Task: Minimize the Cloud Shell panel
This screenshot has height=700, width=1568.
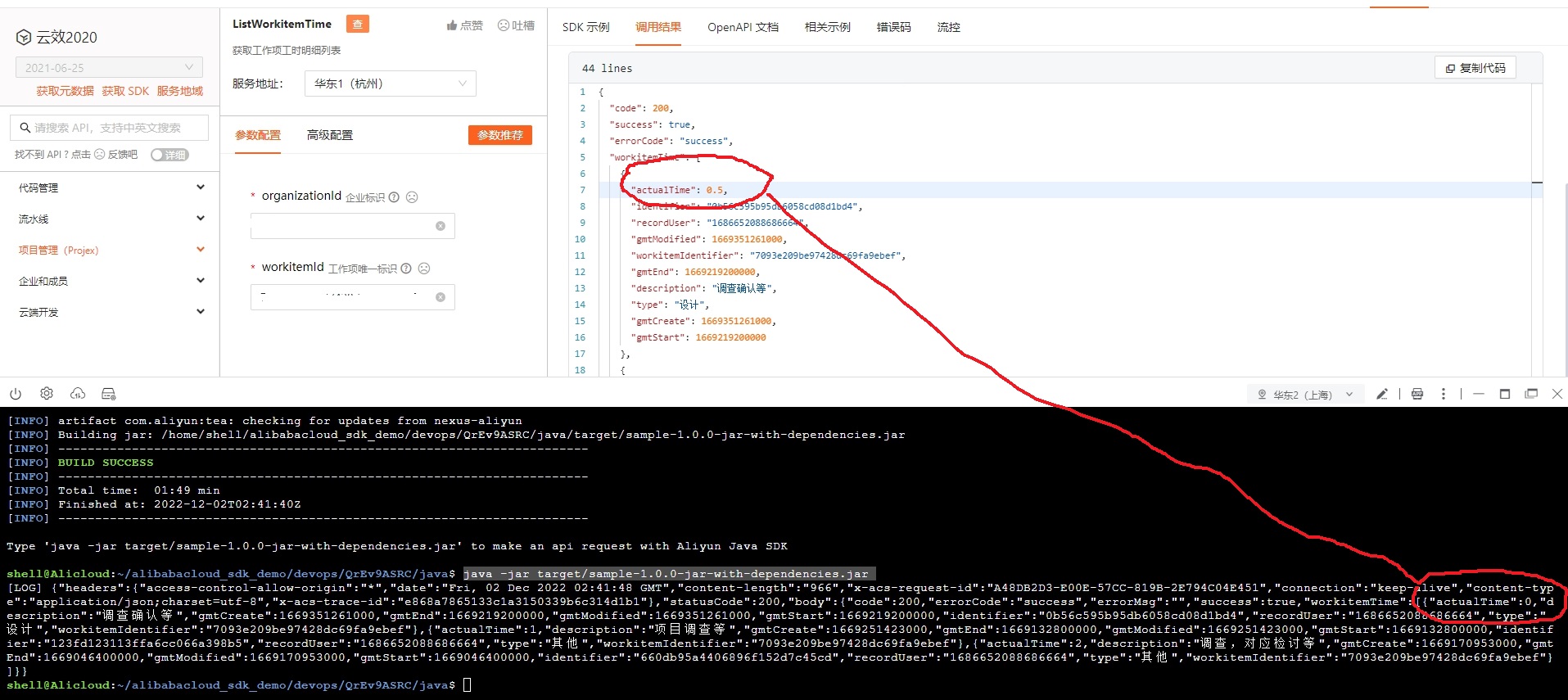Action: point(1479,394)
